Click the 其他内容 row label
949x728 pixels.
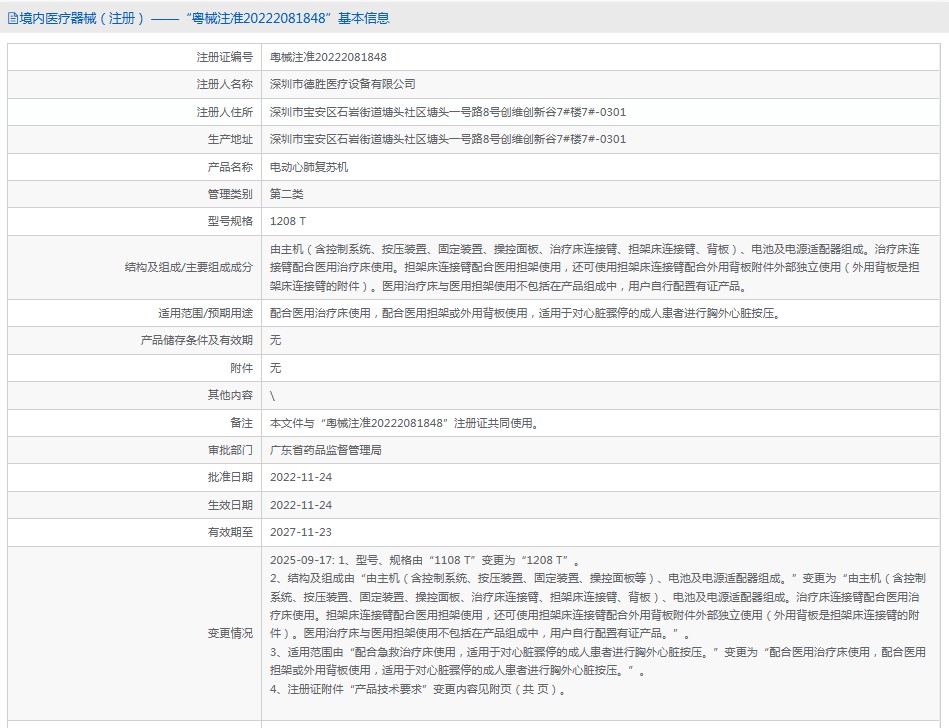click(x=230, y=395)
